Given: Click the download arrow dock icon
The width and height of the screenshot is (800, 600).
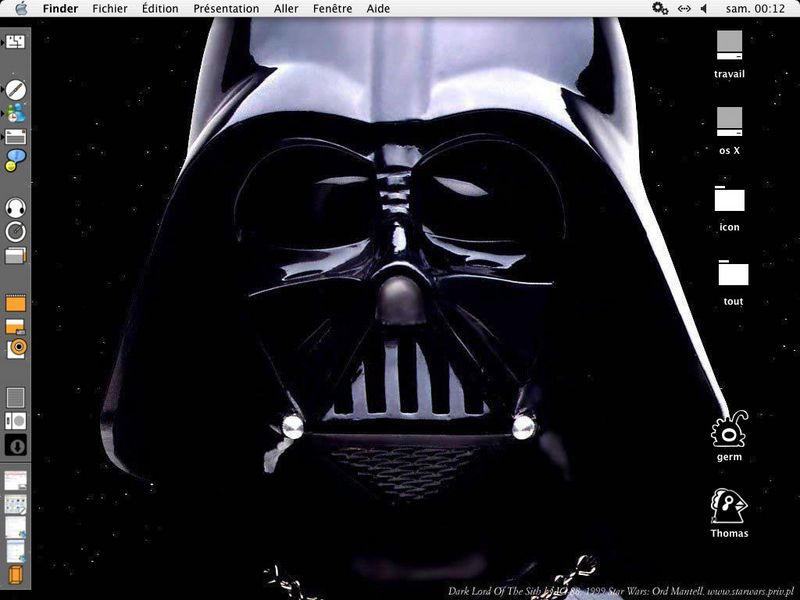Looking at the screenshot, I should click(15, 445).
